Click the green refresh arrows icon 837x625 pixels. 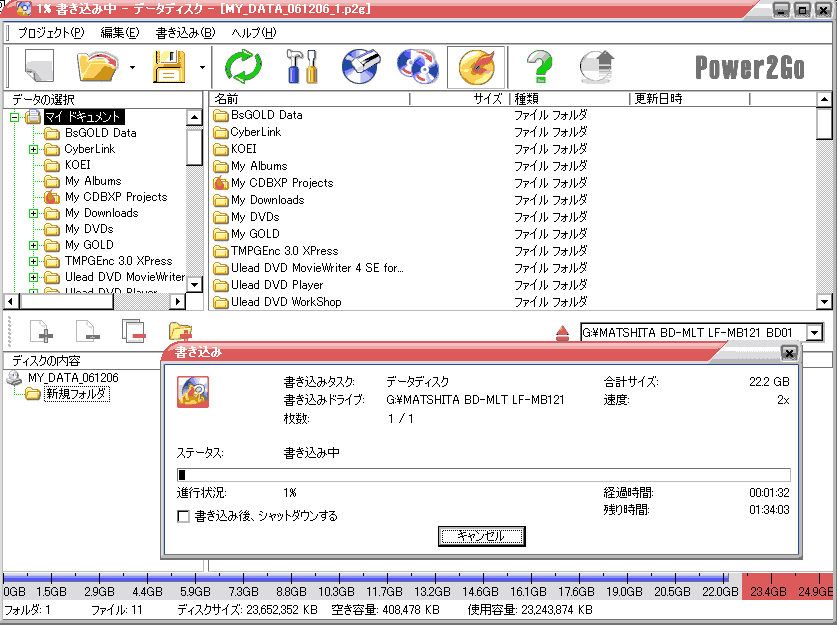click(243, 66)
